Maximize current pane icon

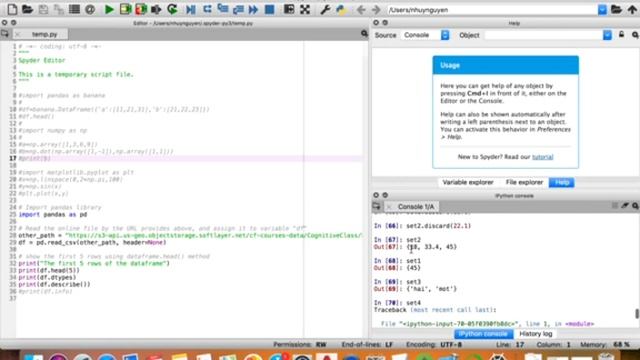pos(289,9)
